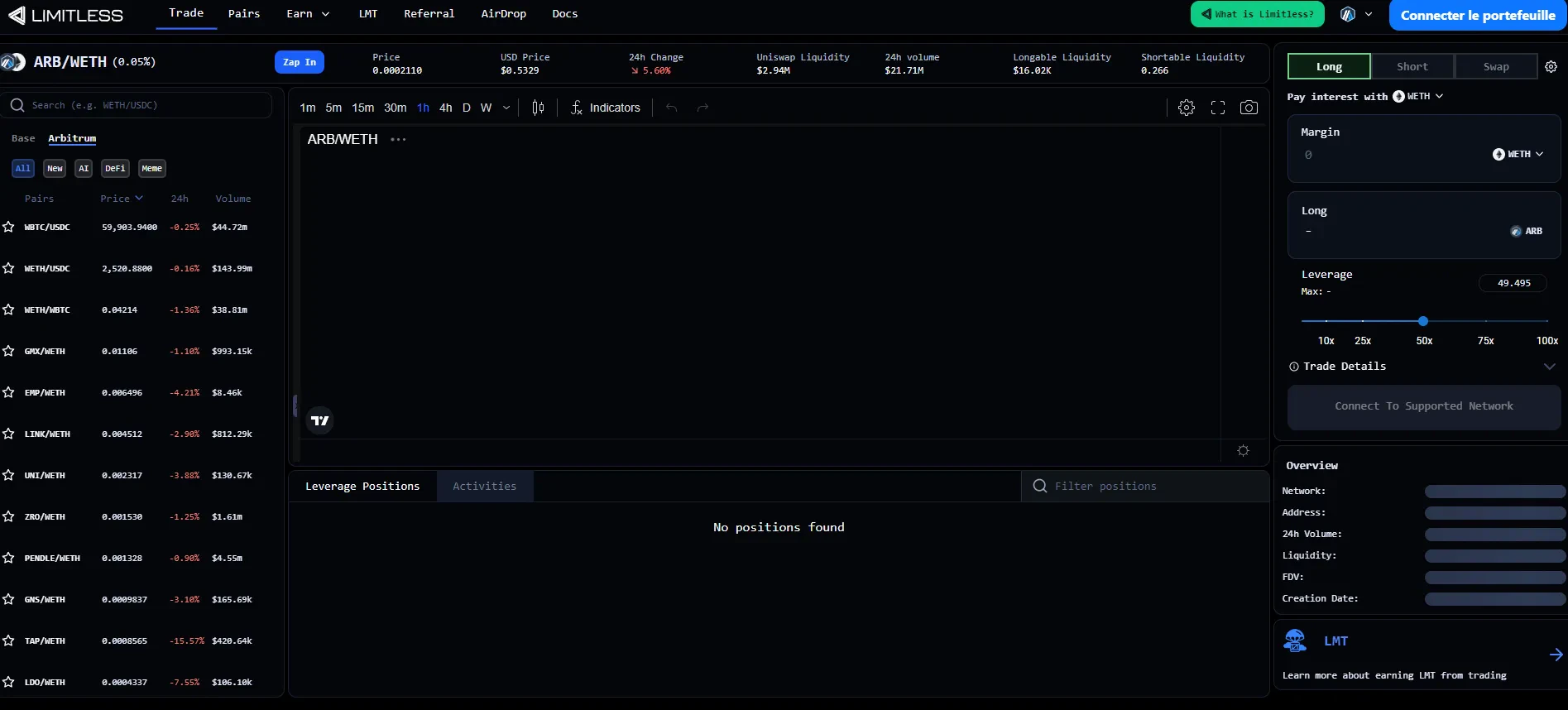The height and width of the screenshot is (710, 1568).
Task: Expand more chart timeframes
Action: click(x=506, y=108)
